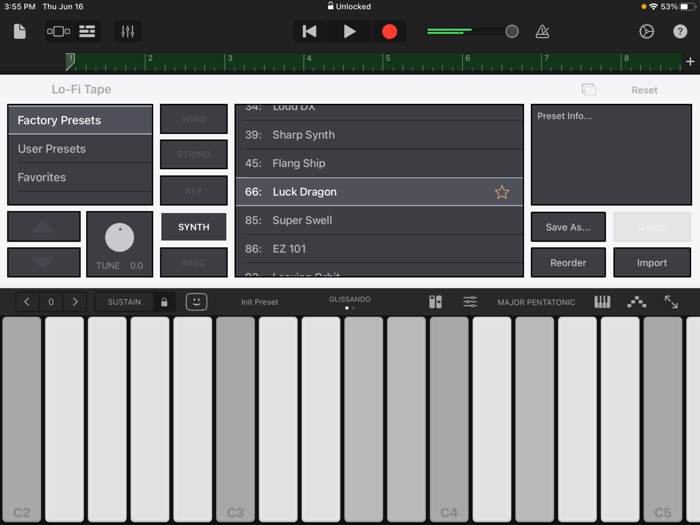
Task: Tap the C5 key
Action: point(663,419)
